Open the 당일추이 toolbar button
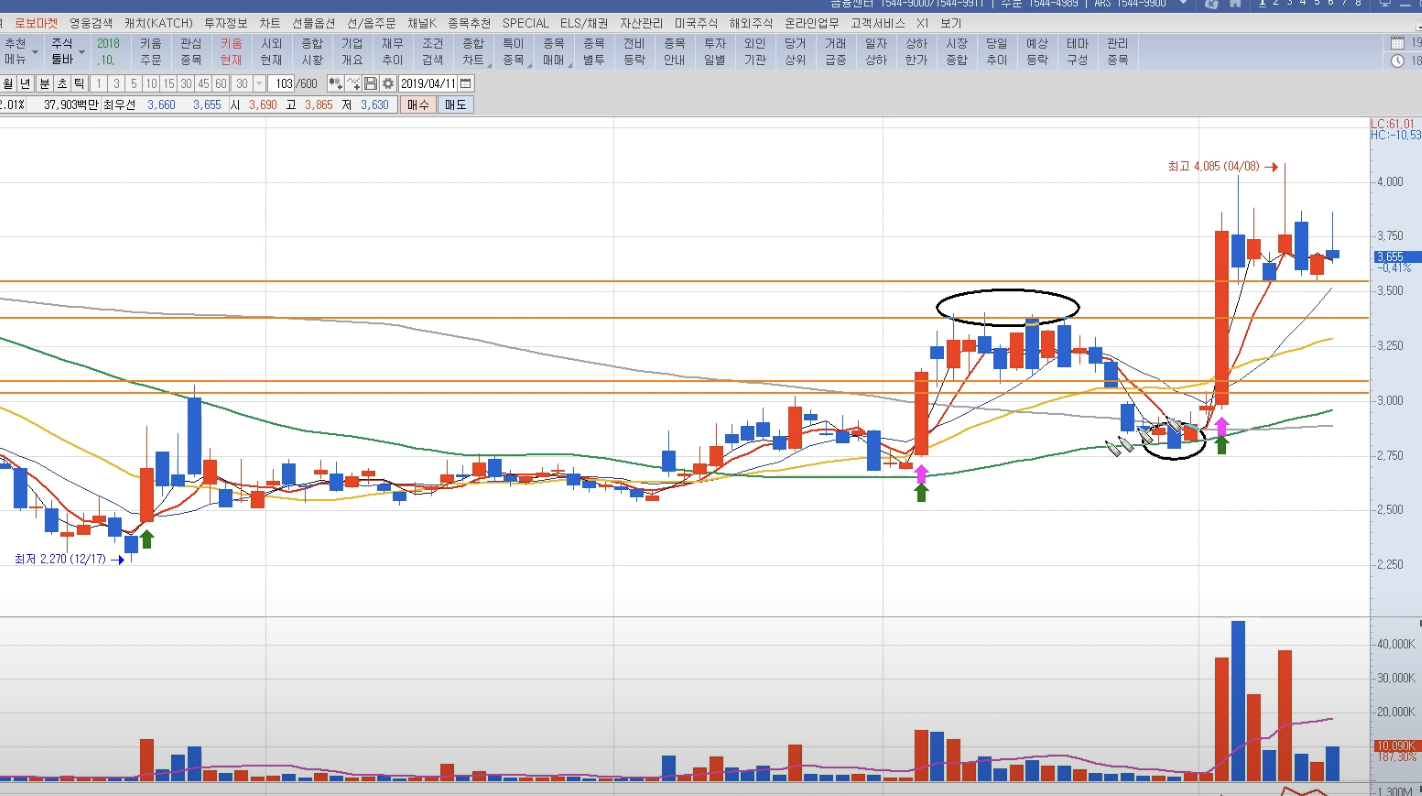This screenshot has height=796, width=1422. pyautogui.click(x=996, y=52)
